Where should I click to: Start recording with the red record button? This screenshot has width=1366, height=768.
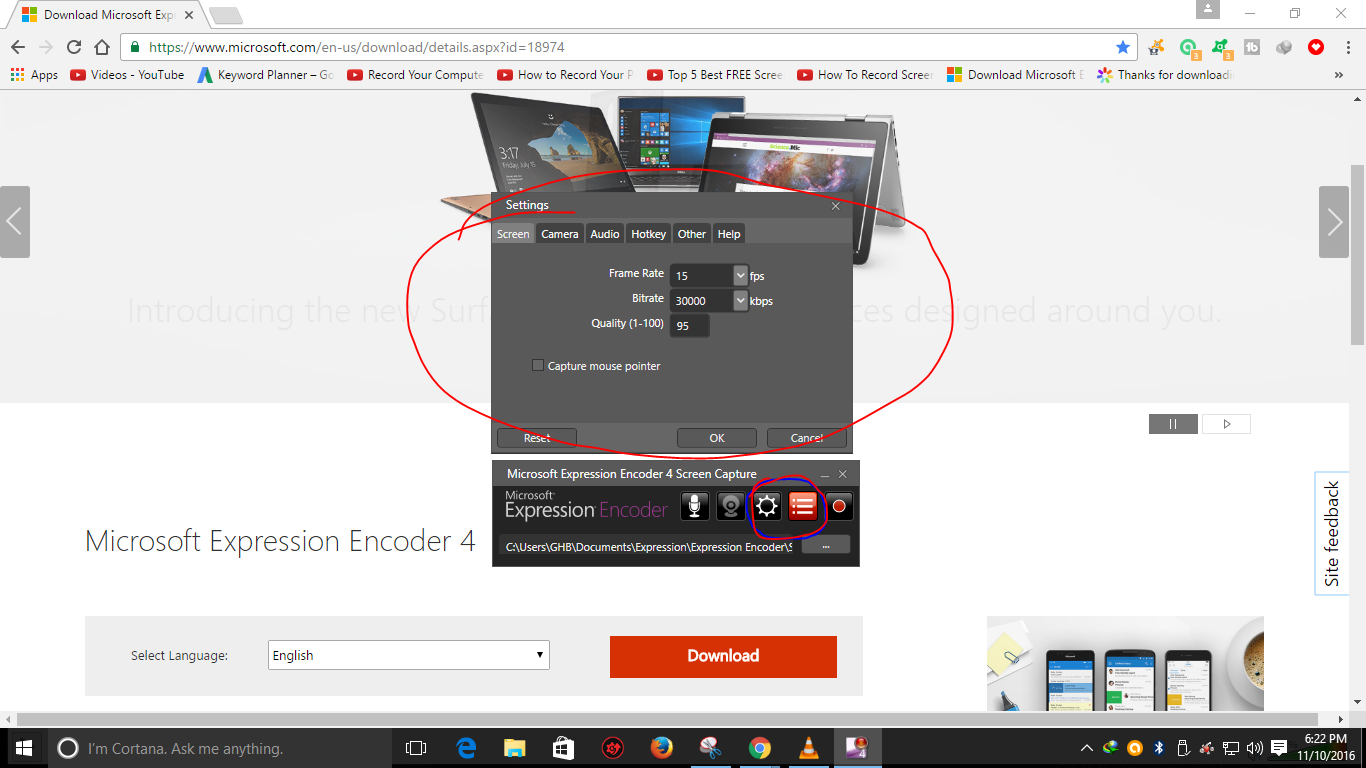[839, 506]
